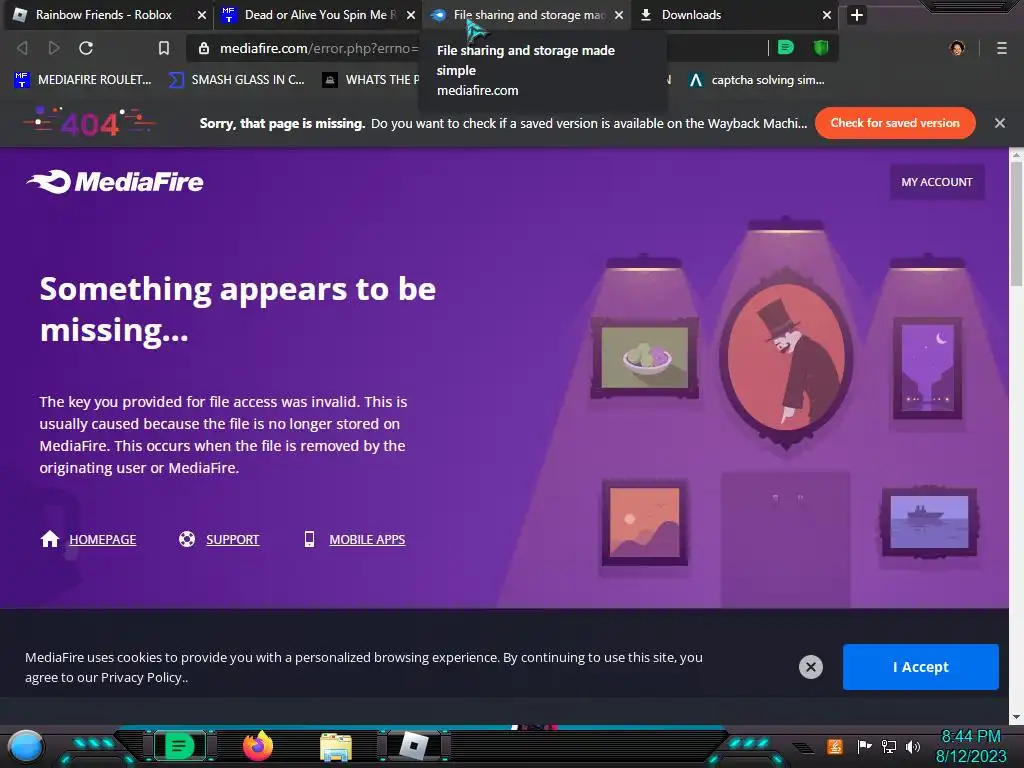
Task: Open WHATS THE P... bookmark
Action: pos(371,80)
